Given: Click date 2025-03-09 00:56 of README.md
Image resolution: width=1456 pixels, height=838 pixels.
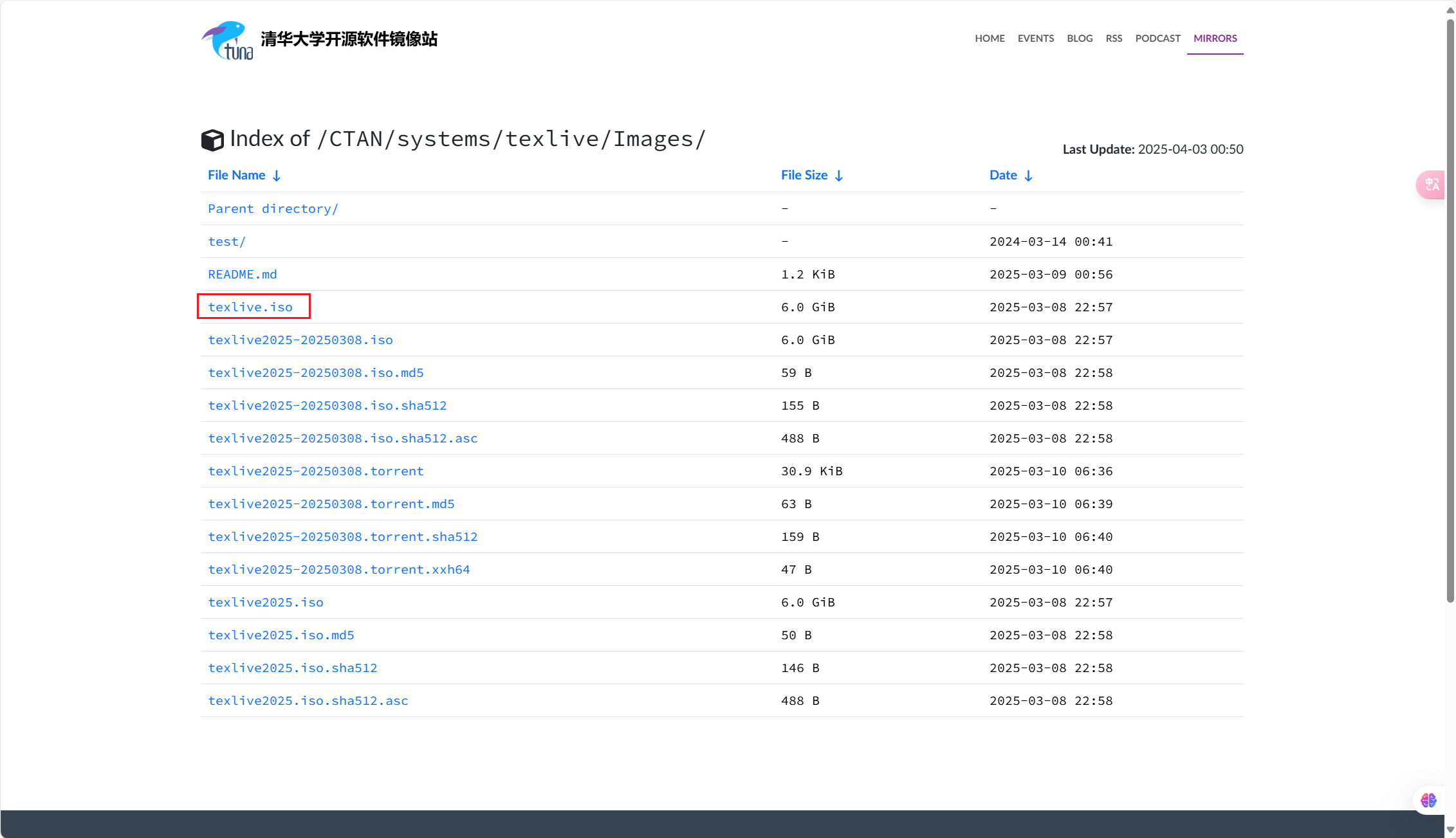Looking at the screenshot, I should (x=1051, y=274).
